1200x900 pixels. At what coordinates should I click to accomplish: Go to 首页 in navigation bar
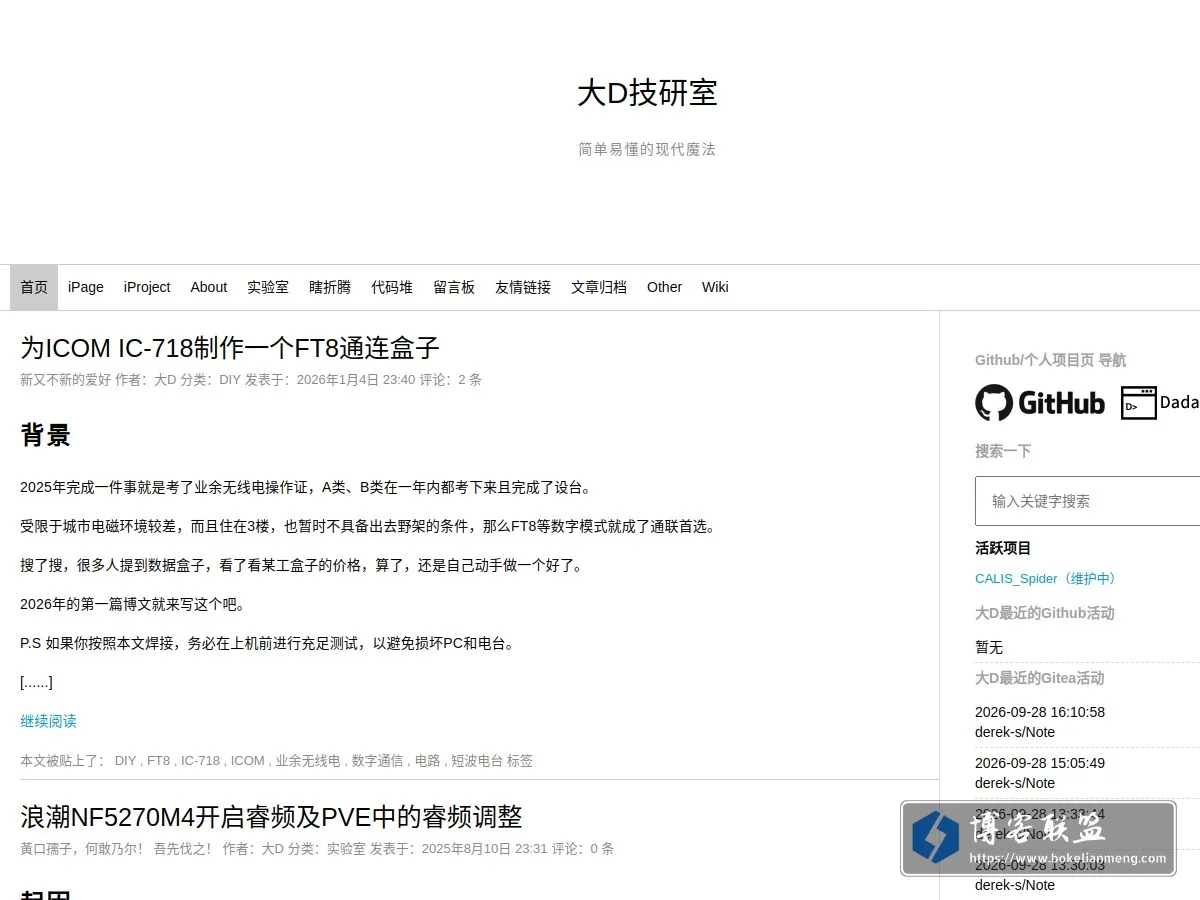(x=34, y=287)
